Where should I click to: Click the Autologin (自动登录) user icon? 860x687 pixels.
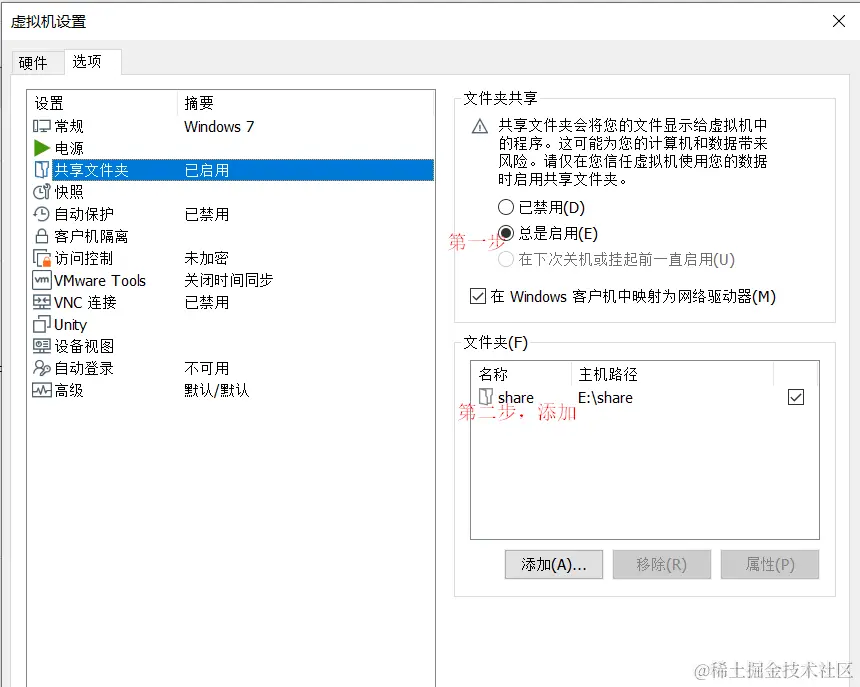coord(42,368)
